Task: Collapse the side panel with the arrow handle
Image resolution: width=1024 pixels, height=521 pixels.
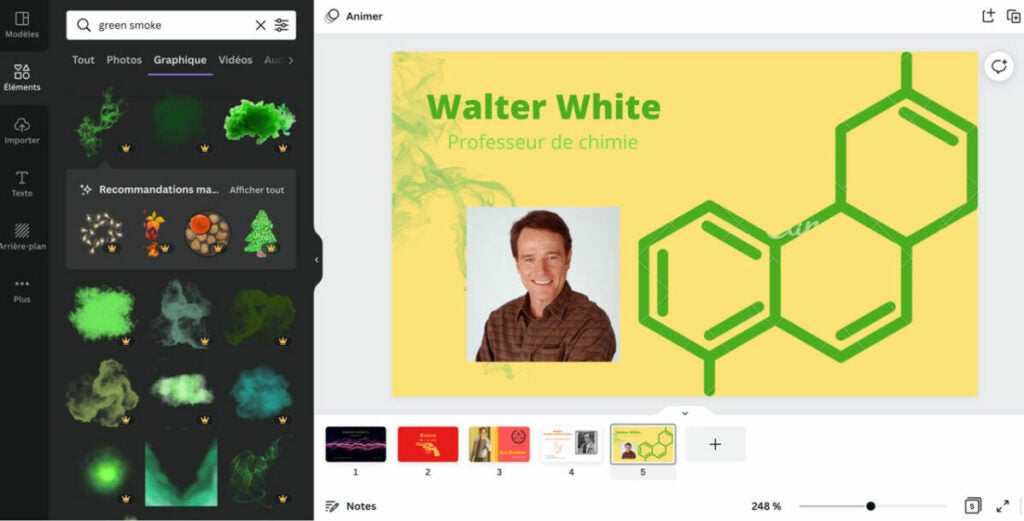Action: tap(317, 260)
